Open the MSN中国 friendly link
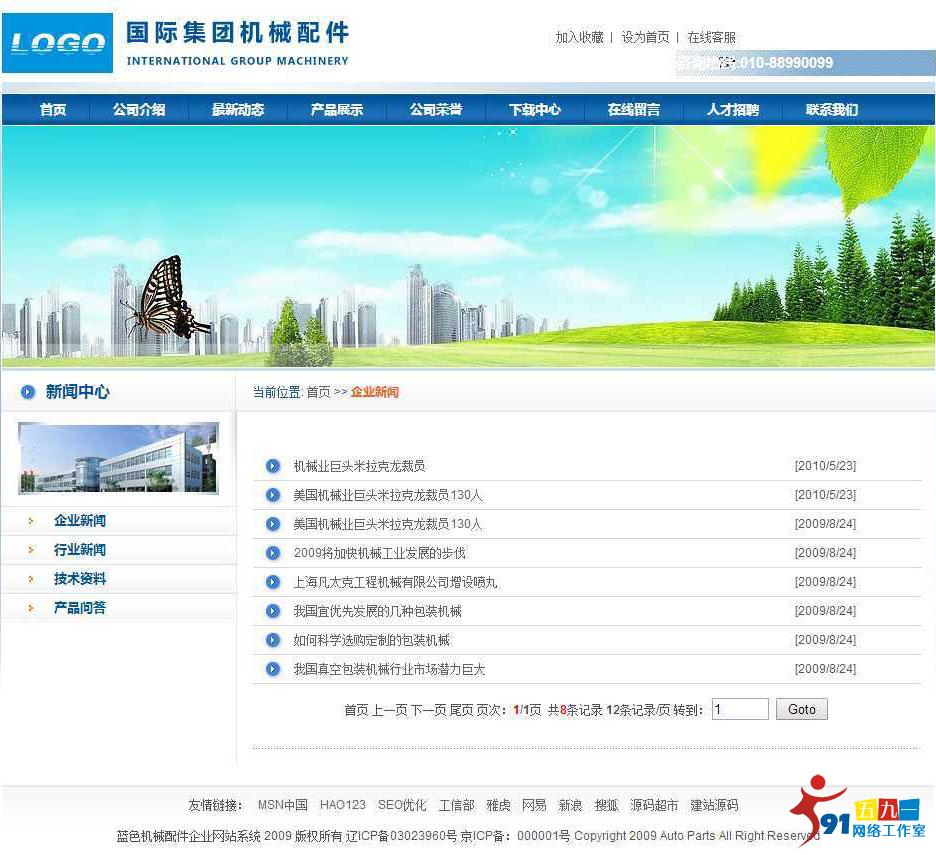This screenshot has width=936, height=855. [x=282, y=805]
